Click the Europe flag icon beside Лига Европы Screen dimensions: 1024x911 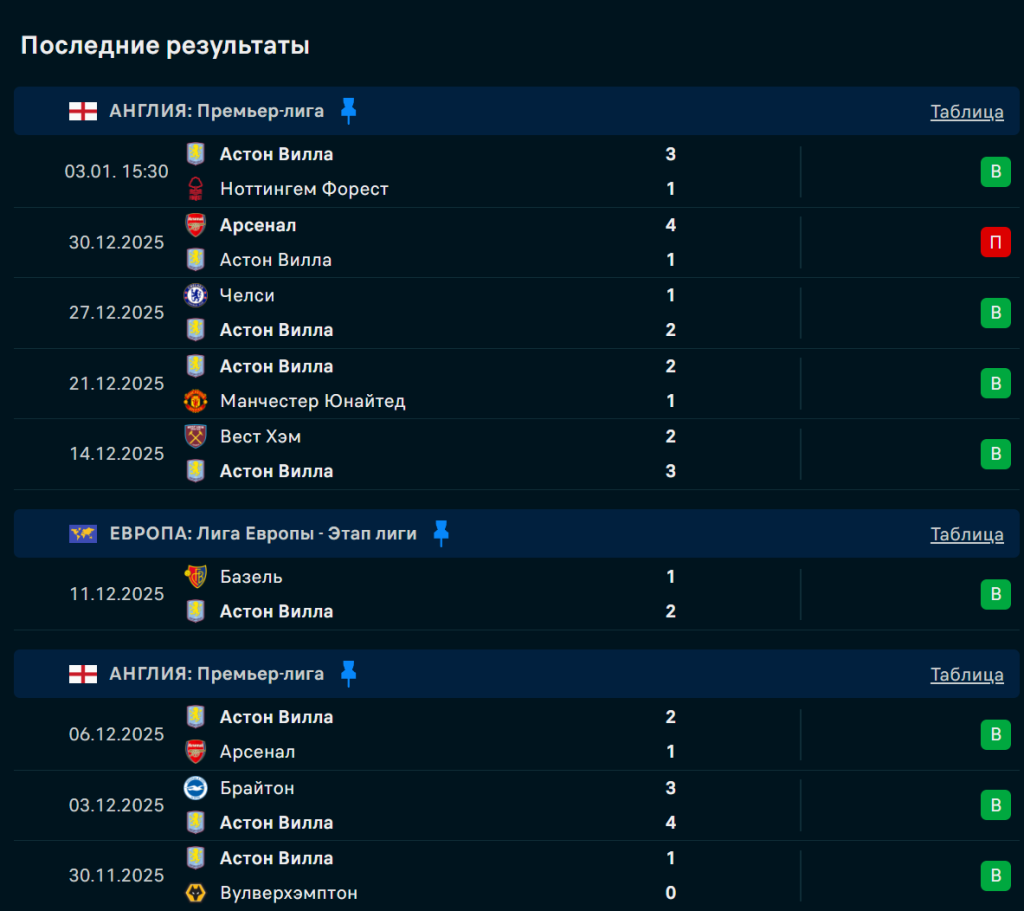pos(83,534)
